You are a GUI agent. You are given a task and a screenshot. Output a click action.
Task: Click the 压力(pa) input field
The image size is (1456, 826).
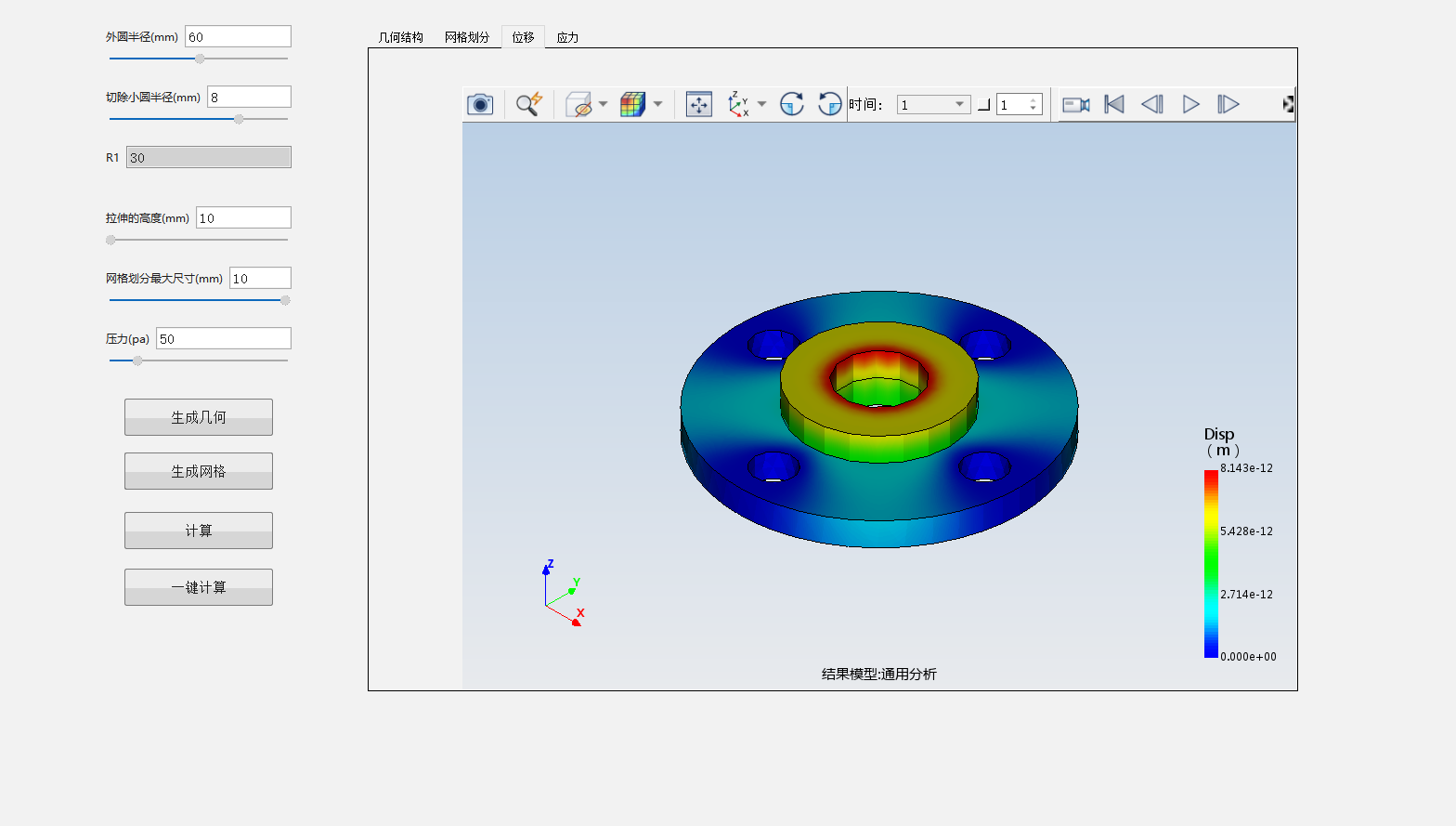point(224,338)
